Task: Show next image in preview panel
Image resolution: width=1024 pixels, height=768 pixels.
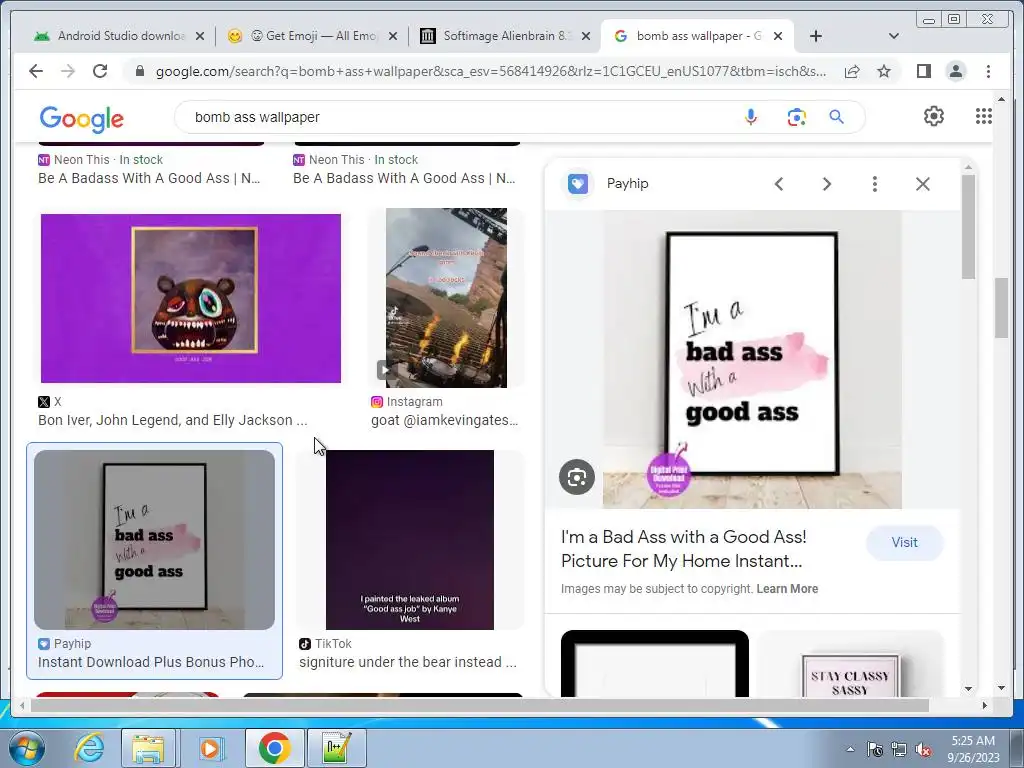Action: (827, 184)
